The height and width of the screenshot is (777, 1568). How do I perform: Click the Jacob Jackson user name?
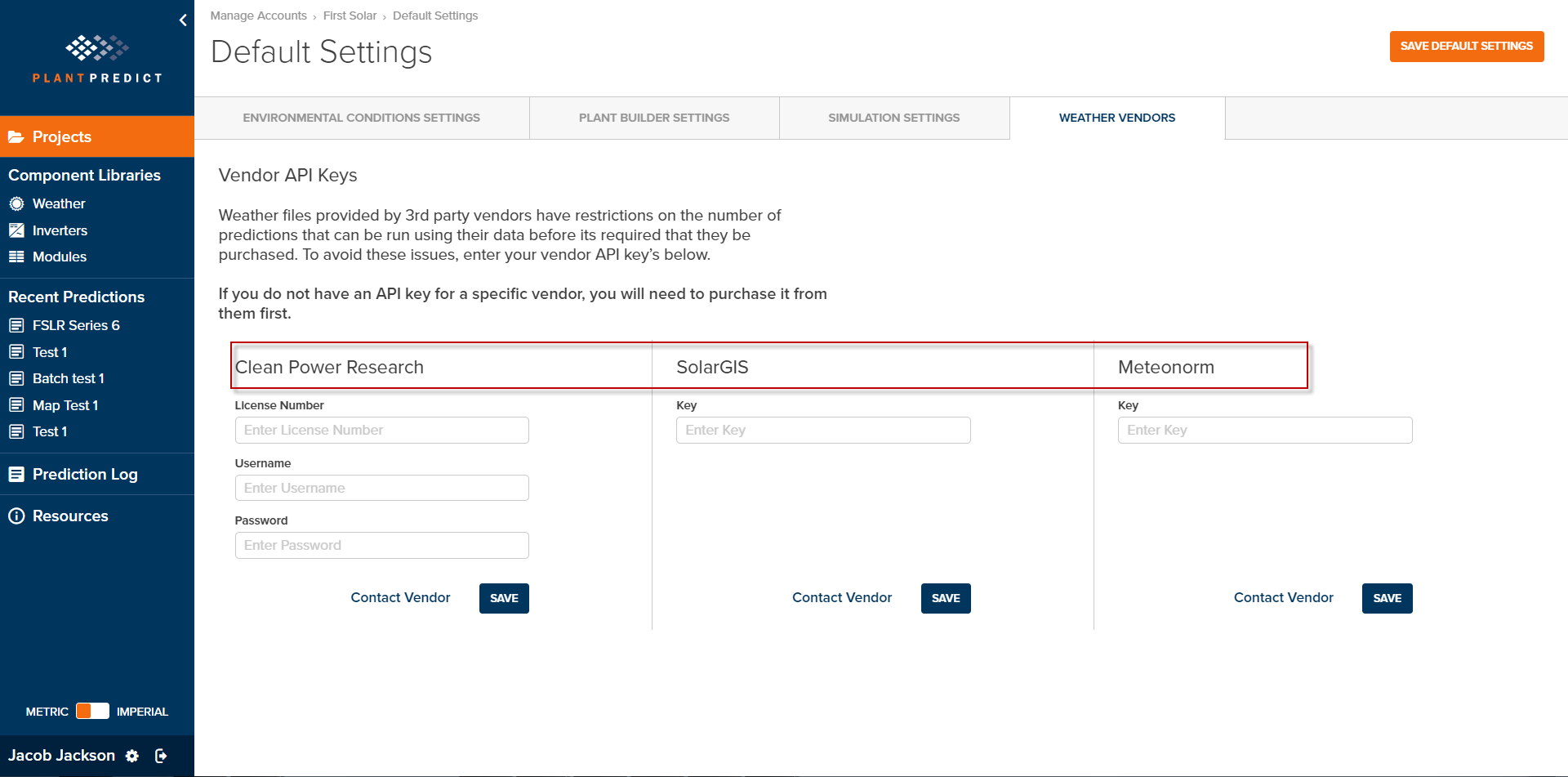[x=62, y=756]
